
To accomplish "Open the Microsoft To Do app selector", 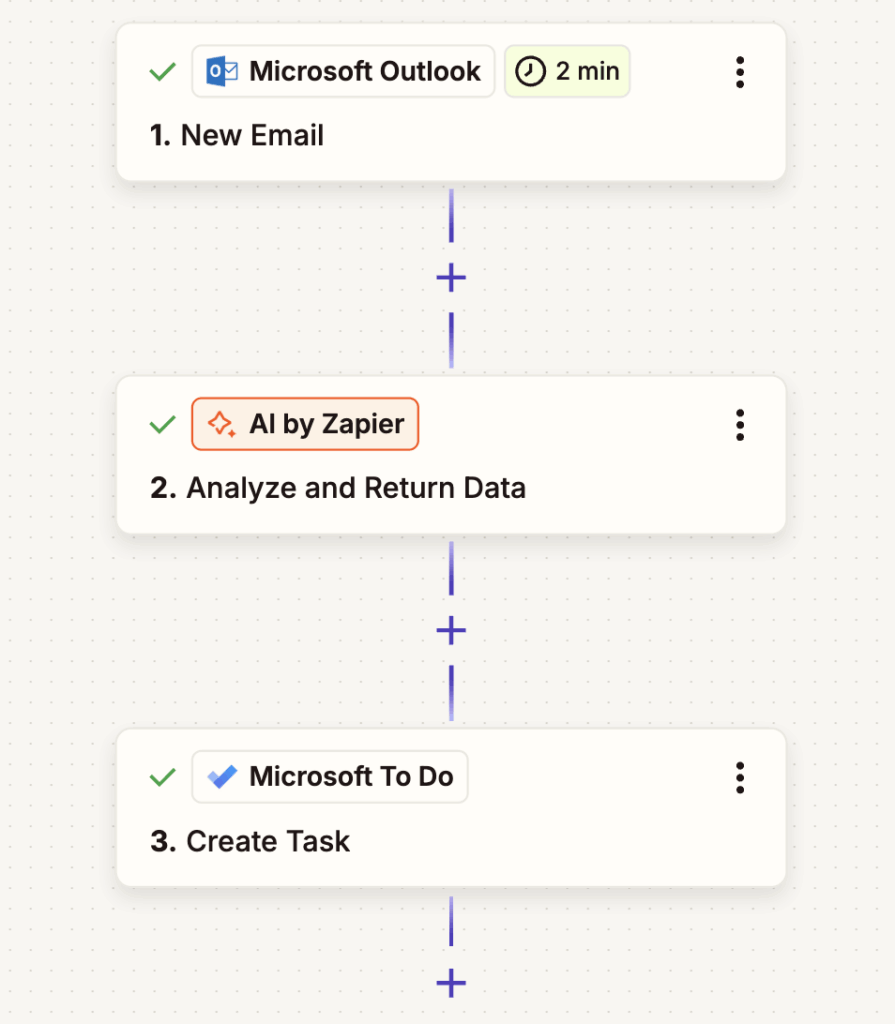I will (330, 777).
